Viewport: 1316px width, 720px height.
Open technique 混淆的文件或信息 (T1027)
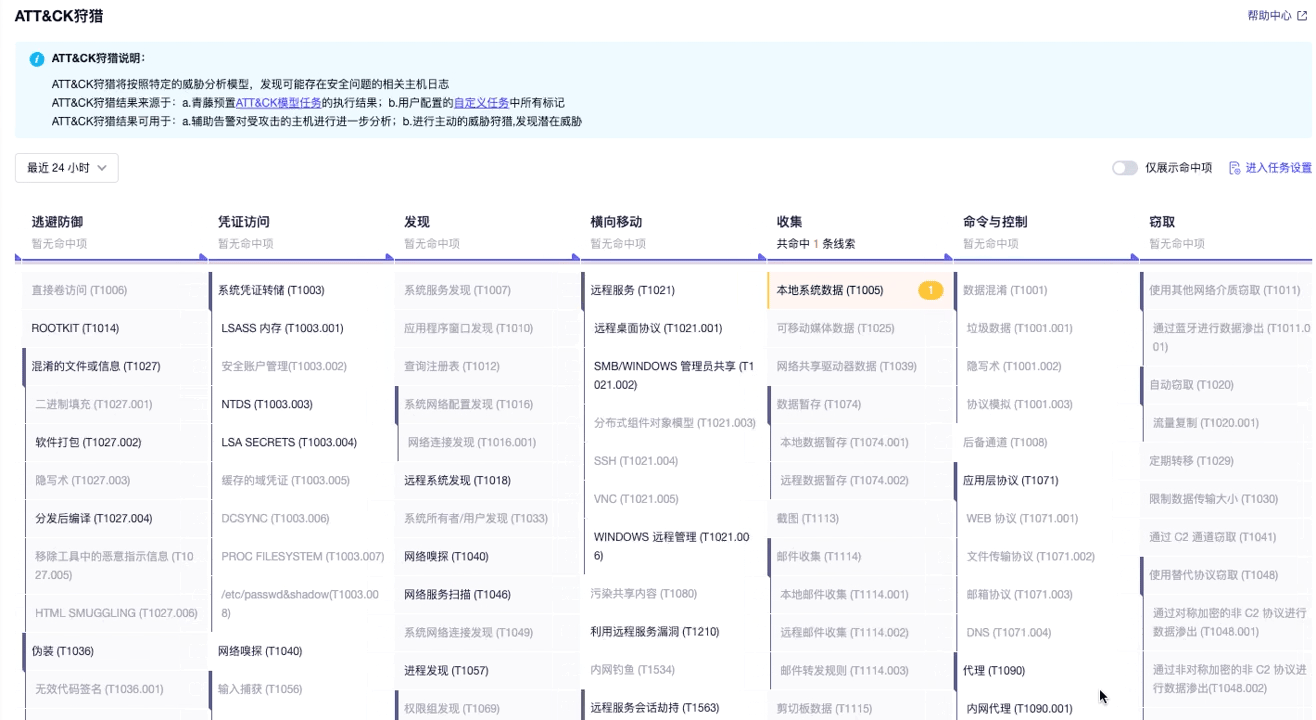(x=96, y=367)
